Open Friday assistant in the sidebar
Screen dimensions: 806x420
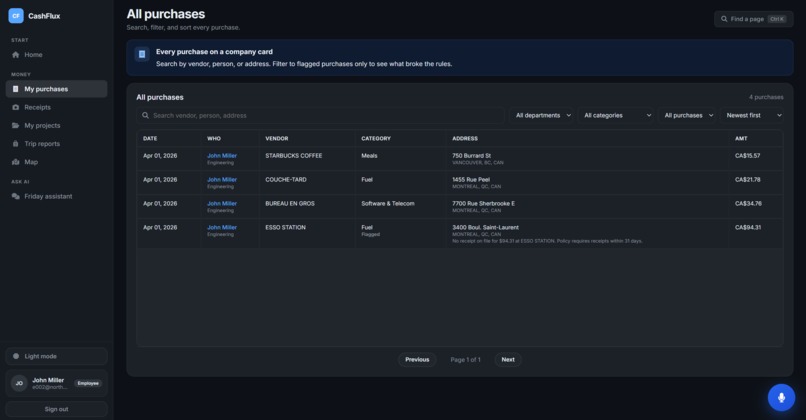(x=57, y=196)
